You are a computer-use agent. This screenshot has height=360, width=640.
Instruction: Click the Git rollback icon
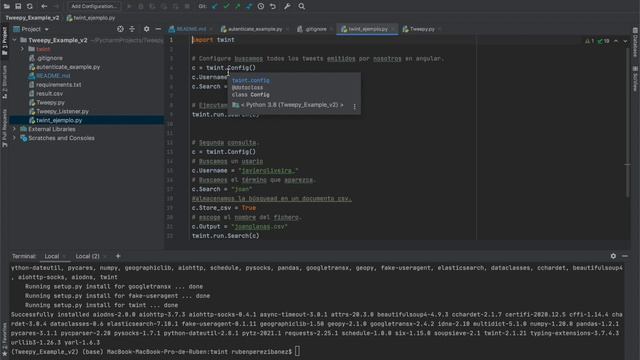click(x=273, y=6)
